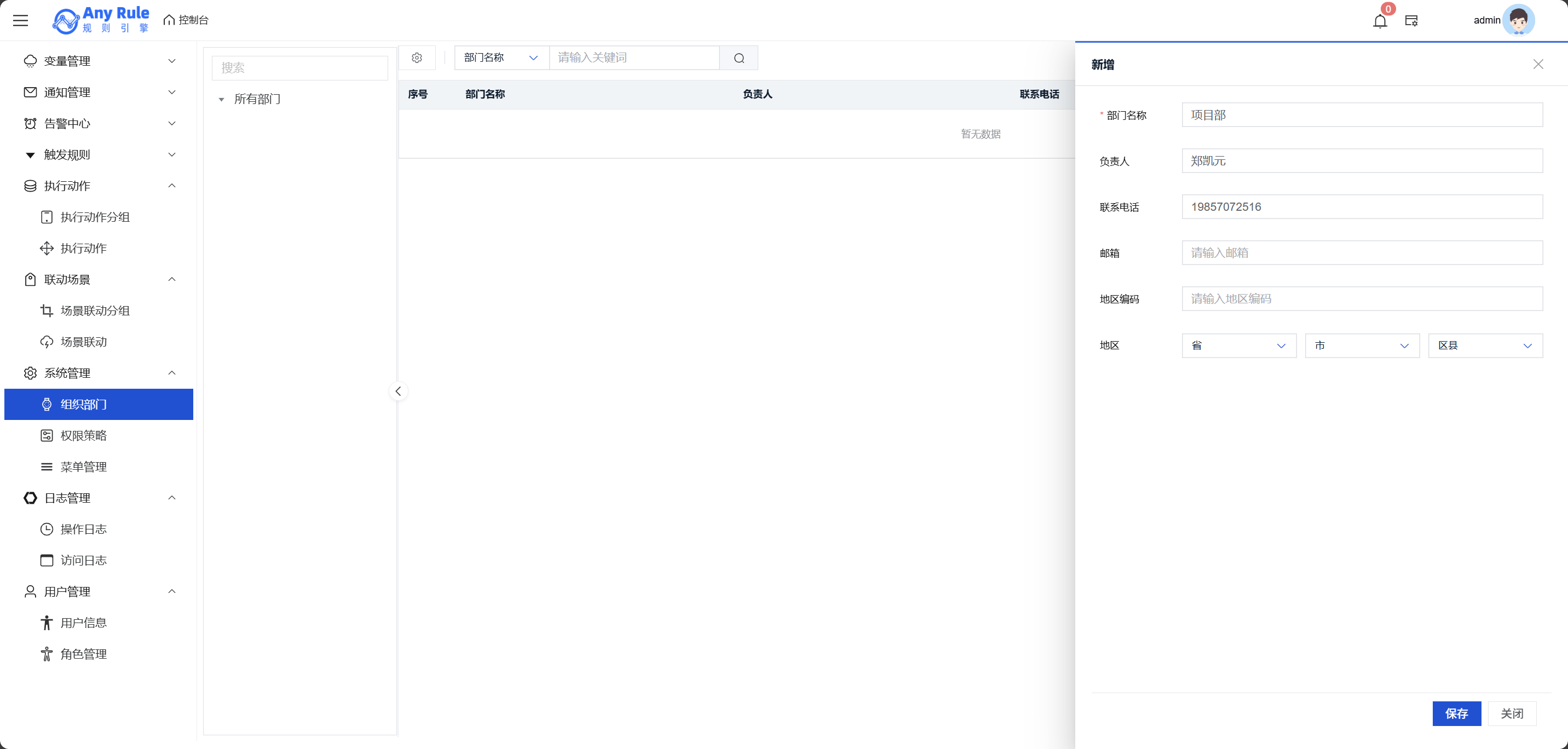Go to 角色管理 menu item
This screenshot has width=1568, height=749.
point(84,654)
